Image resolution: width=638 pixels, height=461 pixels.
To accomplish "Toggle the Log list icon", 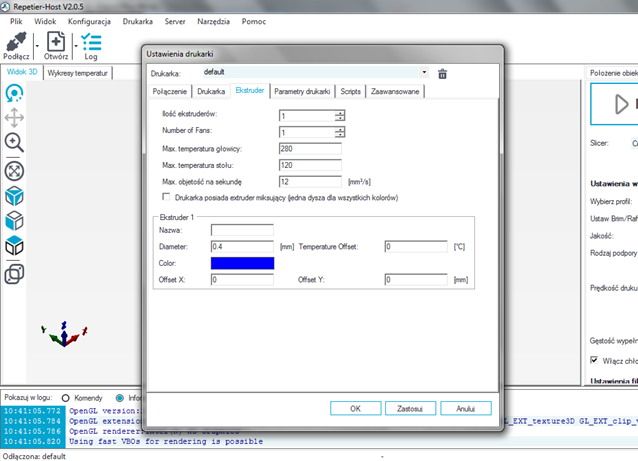I will [91, 42].
